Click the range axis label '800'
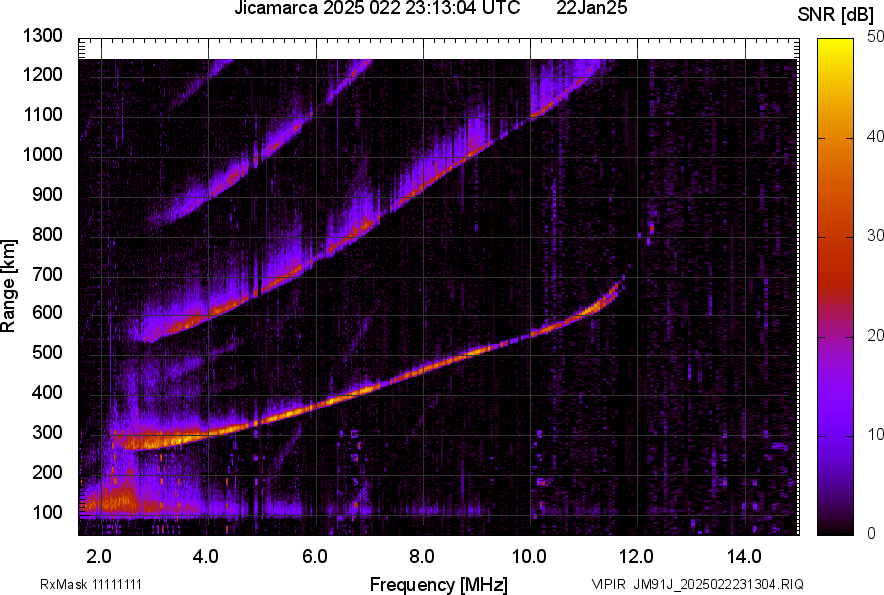 [x=47, y=233]
